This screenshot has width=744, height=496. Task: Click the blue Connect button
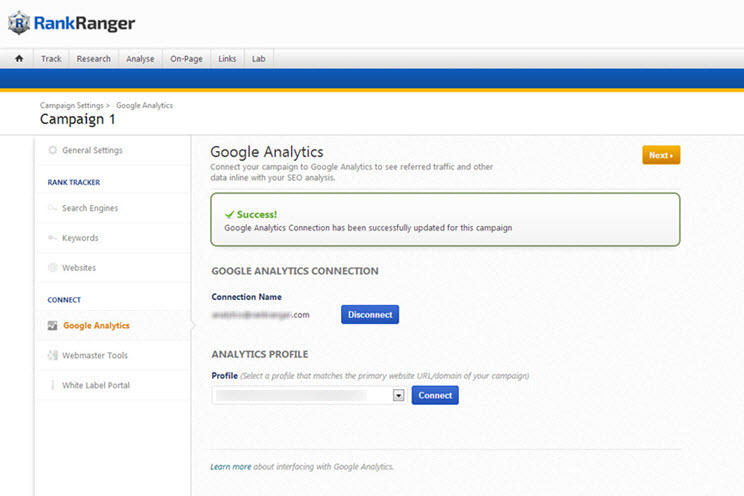click(x=435, y=395)
